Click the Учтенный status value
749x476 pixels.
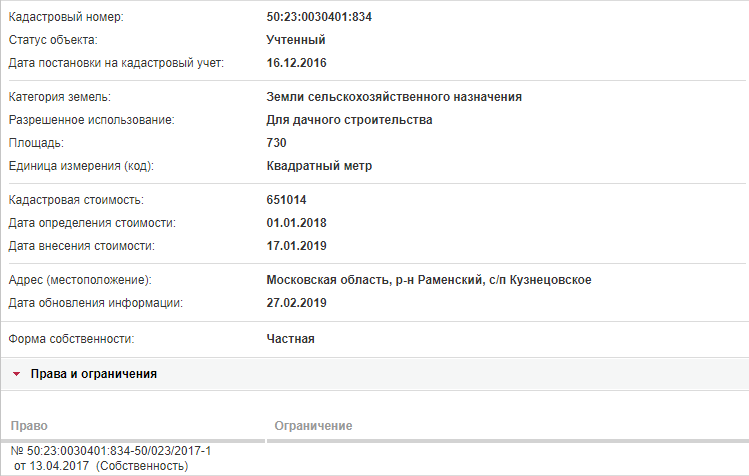(x=296, y=40)
